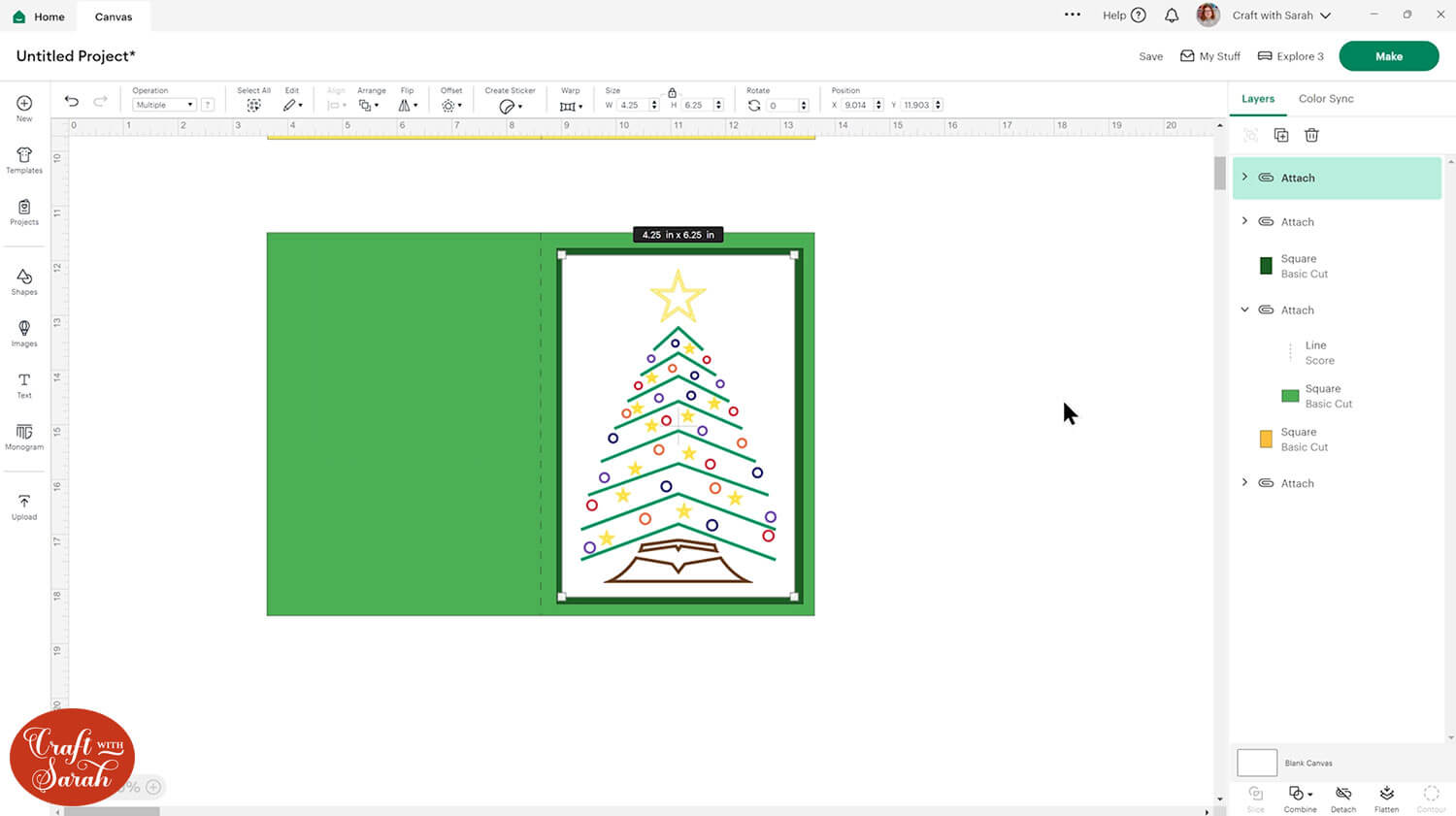1456x816 pixels.
Task: Go to the Home tab
Action: pos(39,16)
